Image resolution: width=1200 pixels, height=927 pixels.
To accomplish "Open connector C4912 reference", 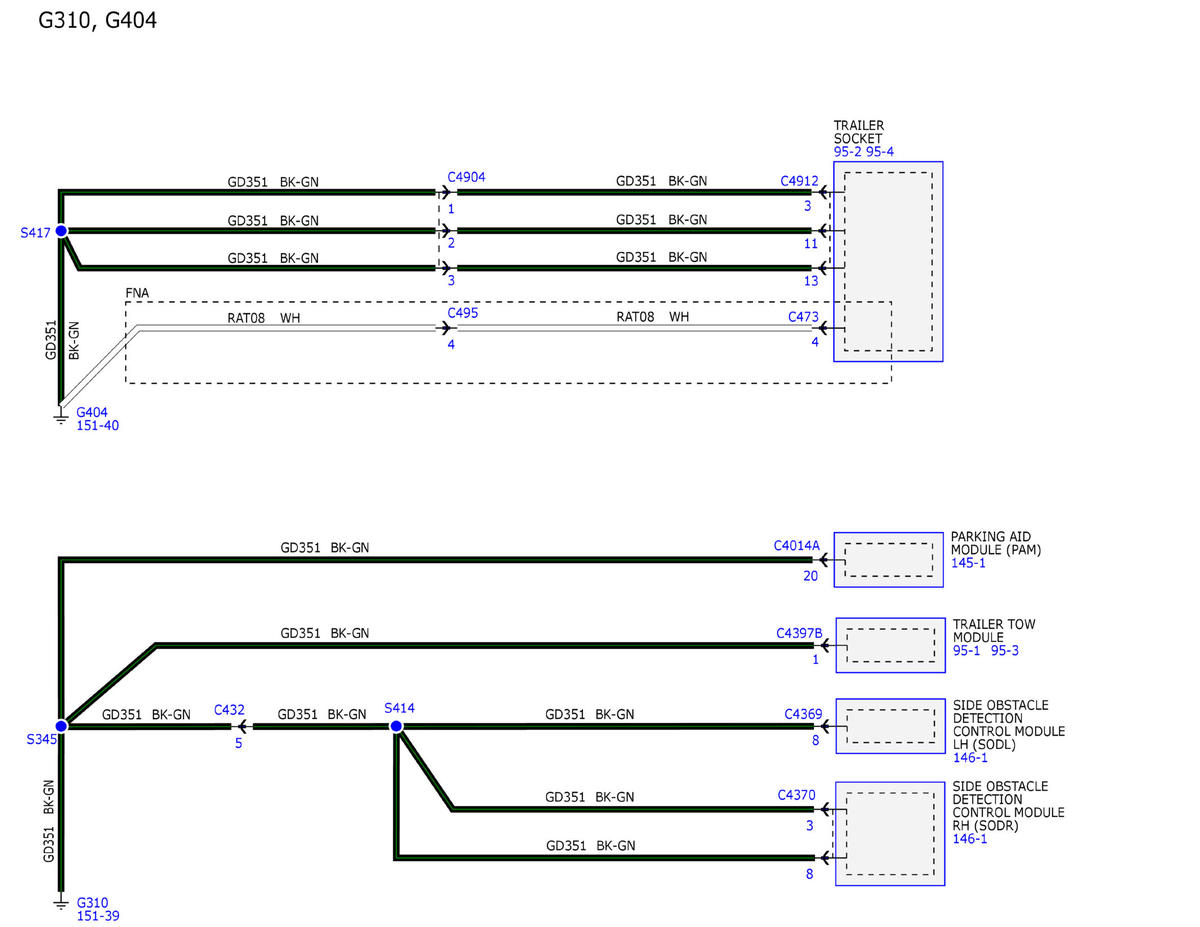I will tap(799, 182).
